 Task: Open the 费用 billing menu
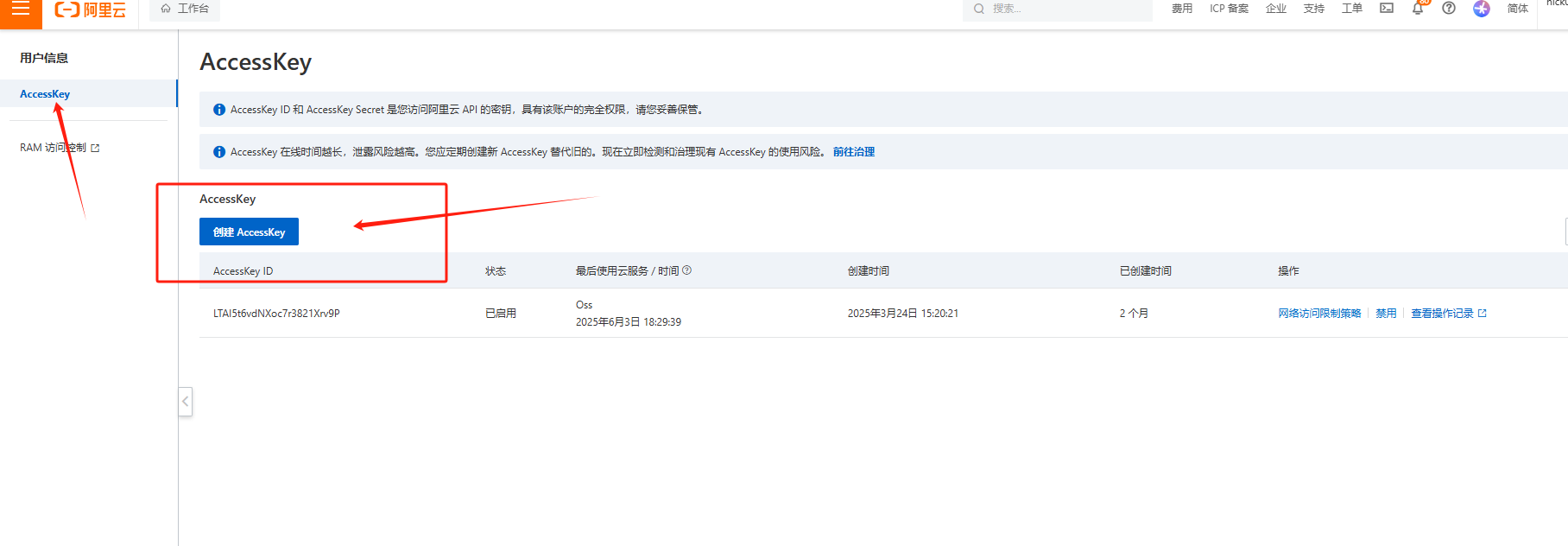tap(1182, 9)
